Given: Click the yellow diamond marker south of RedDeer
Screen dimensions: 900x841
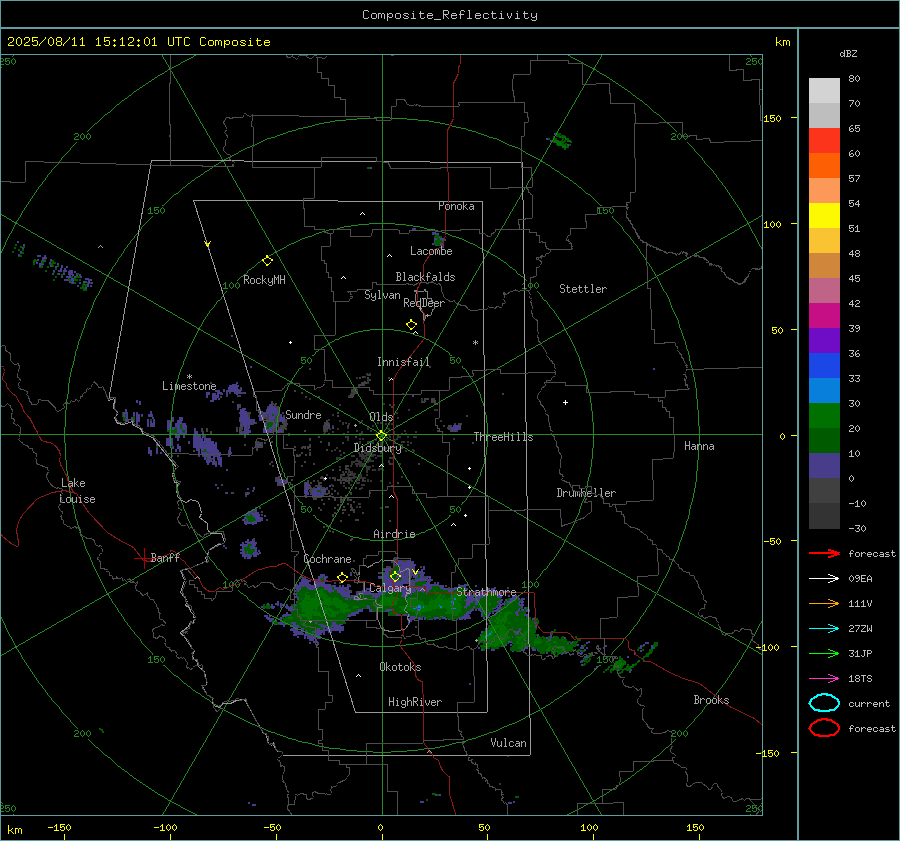Looking at the screenshot, I should (412, 325).
